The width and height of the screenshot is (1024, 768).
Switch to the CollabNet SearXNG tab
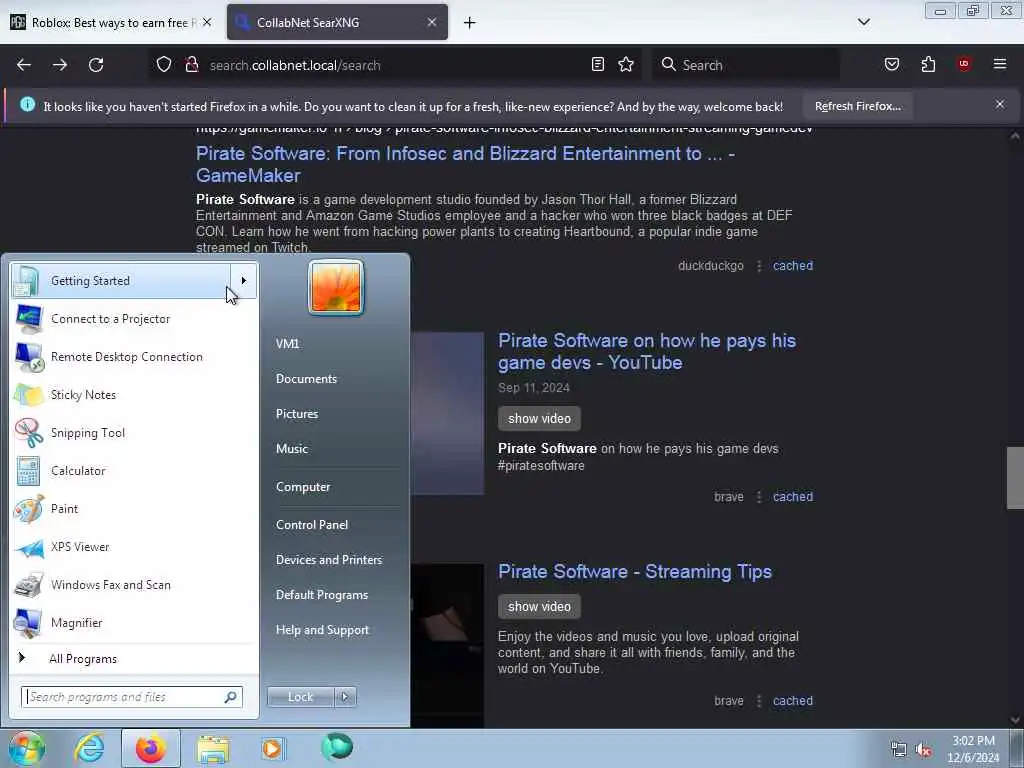coord(327,22)
